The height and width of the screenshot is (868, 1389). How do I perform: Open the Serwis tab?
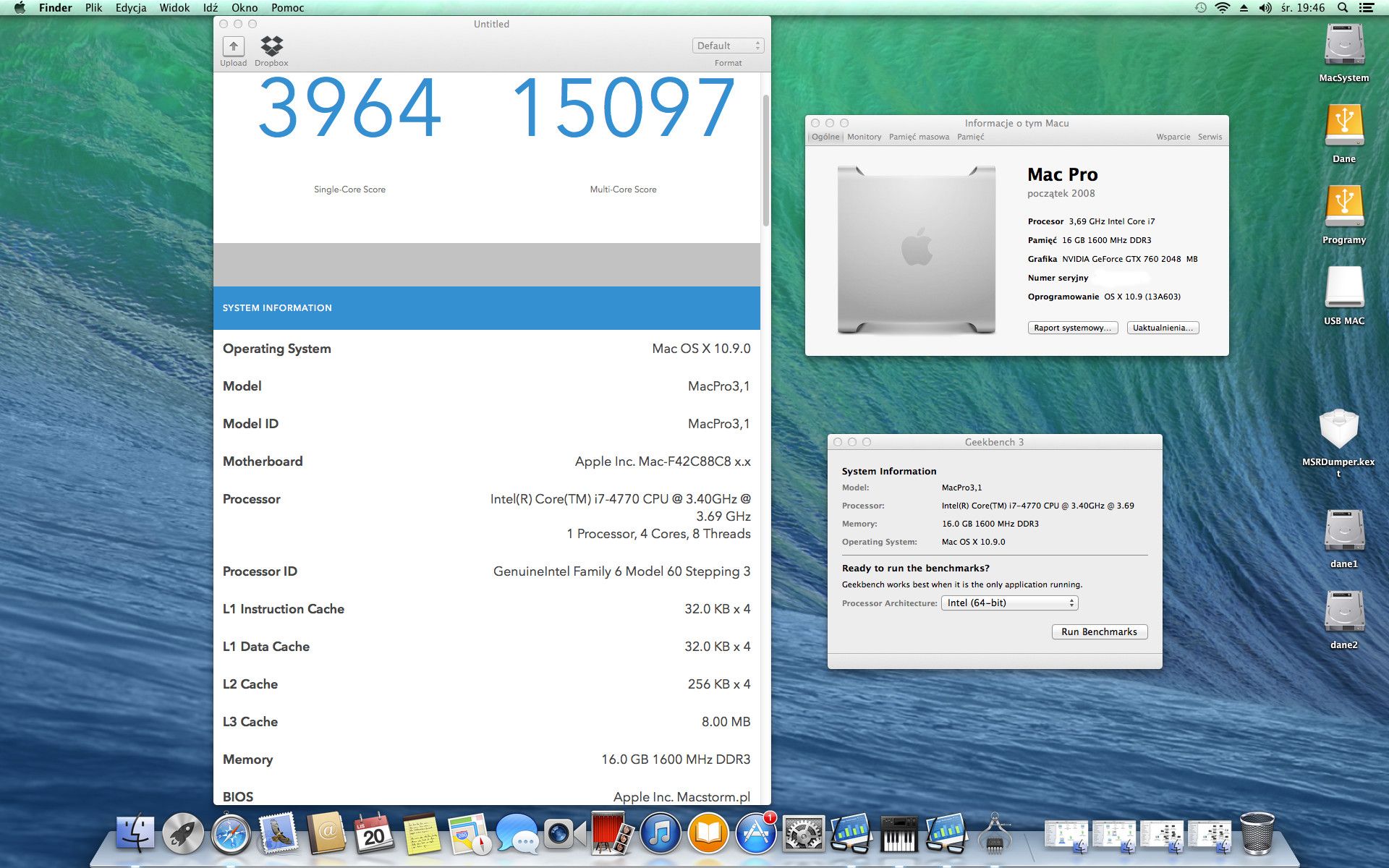coord(1210,137)
